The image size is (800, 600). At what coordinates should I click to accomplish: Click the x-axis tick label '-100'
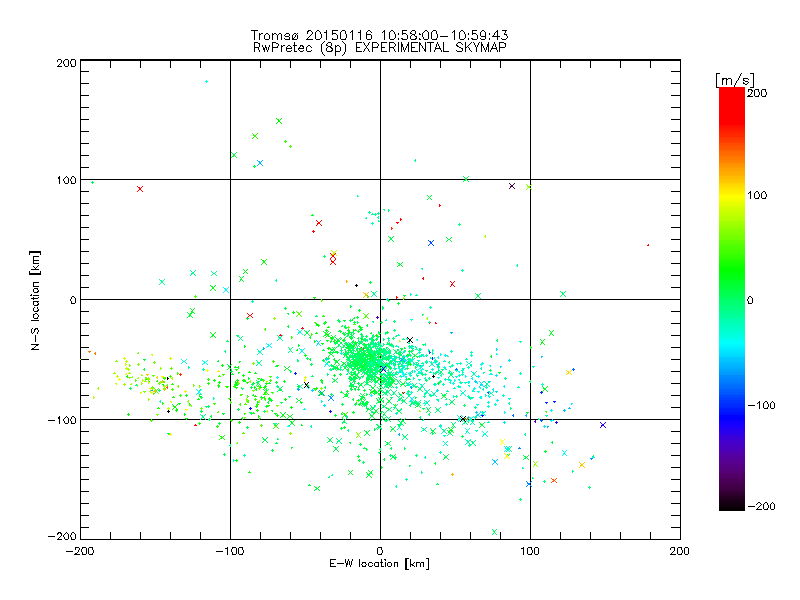(230, 551)
